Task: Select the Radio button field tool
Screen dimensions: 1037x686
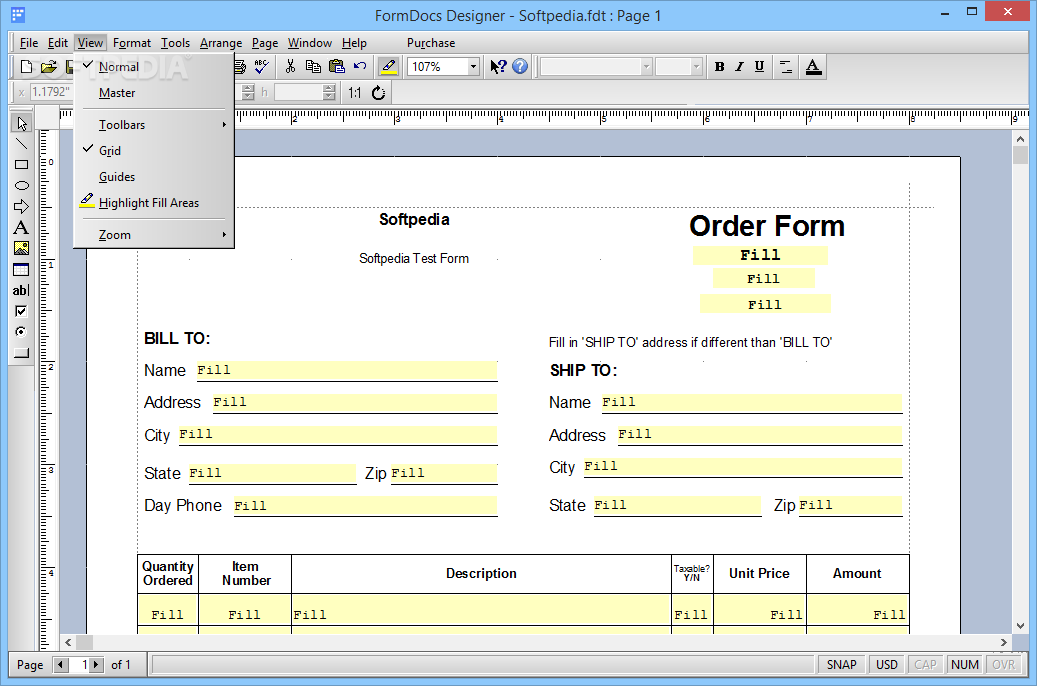Action: (x=21, y=332)
